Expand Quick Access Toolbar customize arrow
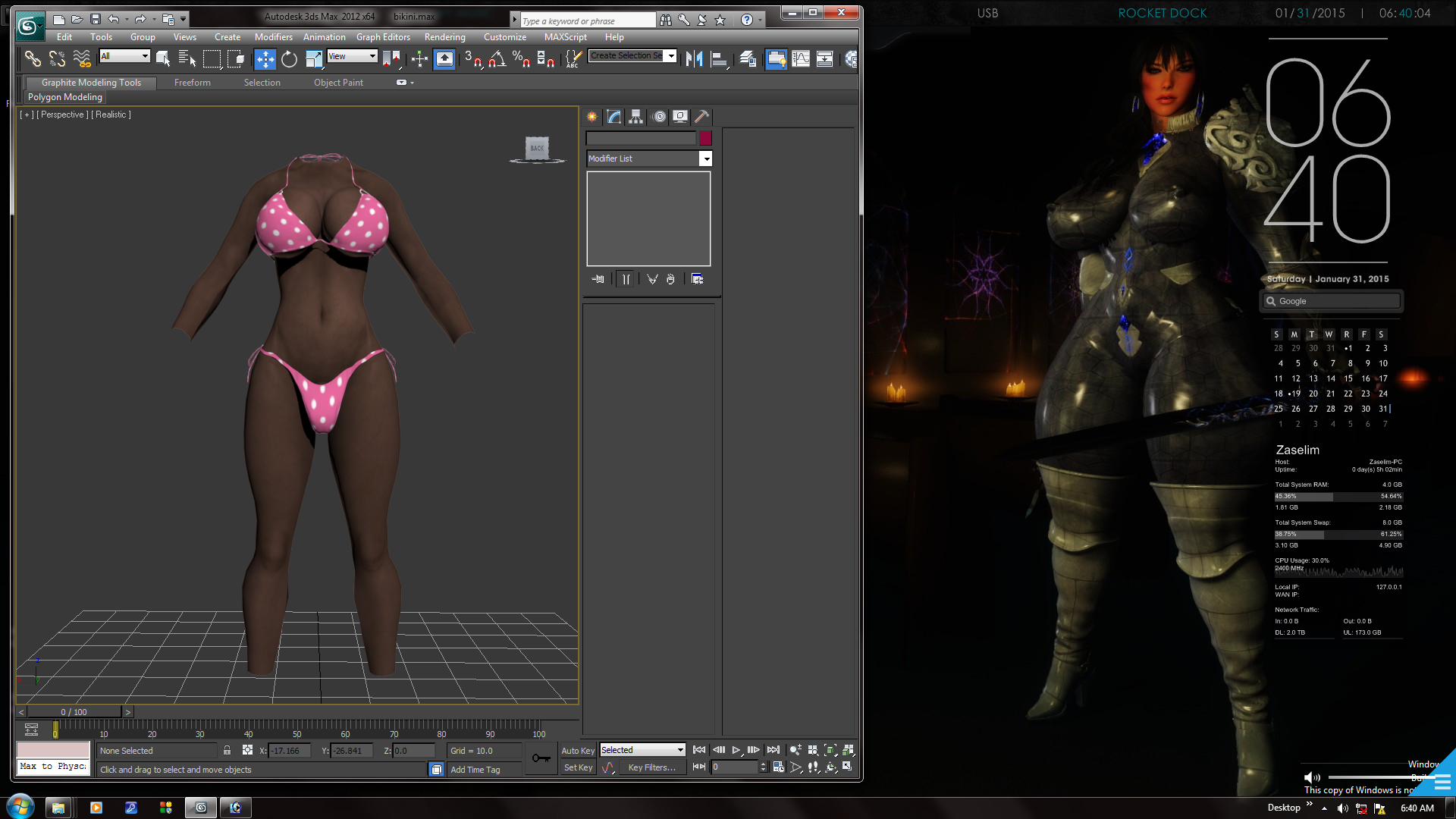This screenshot has width=1456, height=819. (184, 19)
